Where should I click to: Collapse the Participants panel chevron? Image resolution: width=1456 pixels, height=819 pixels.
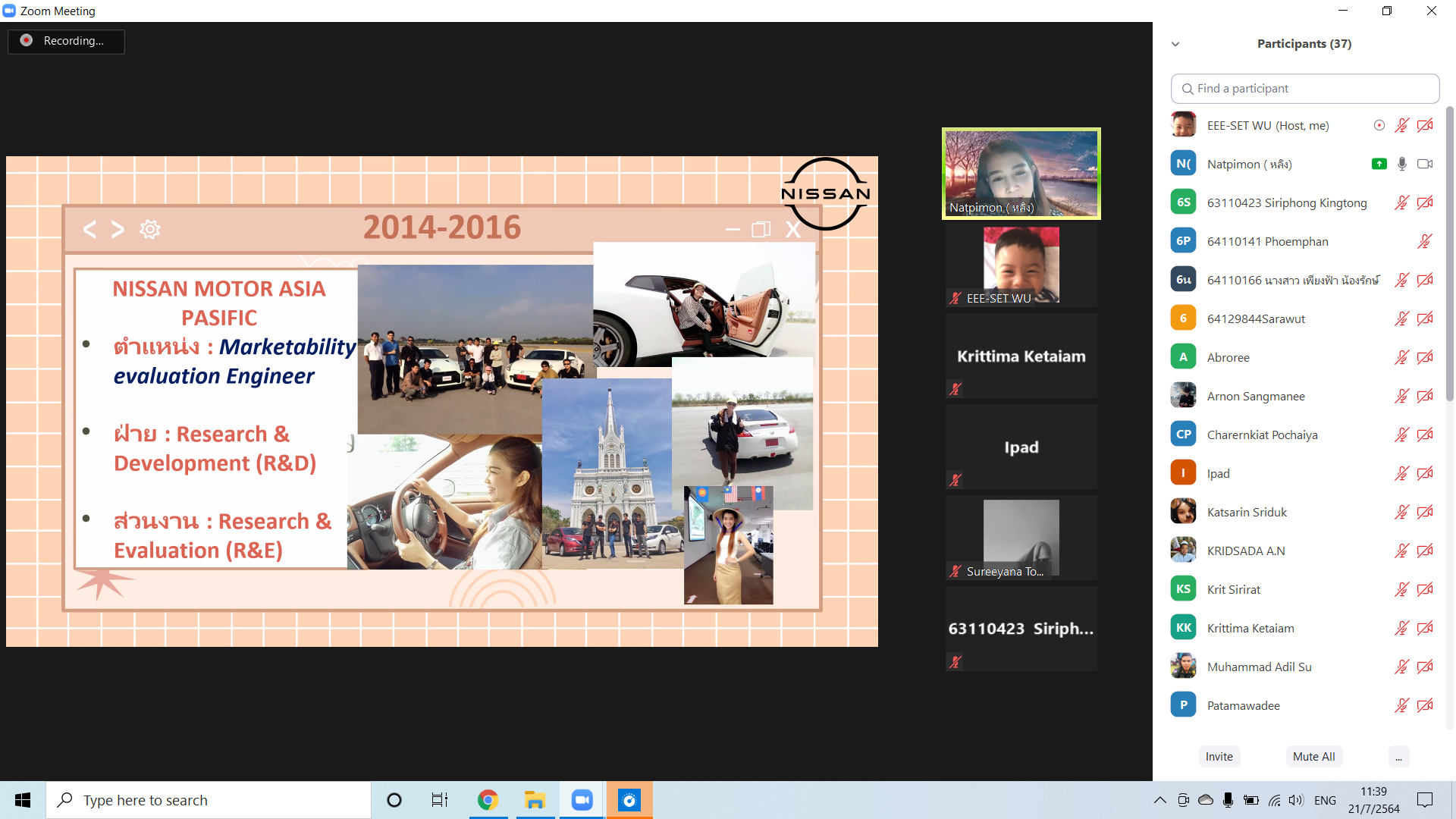[1175, 44]
